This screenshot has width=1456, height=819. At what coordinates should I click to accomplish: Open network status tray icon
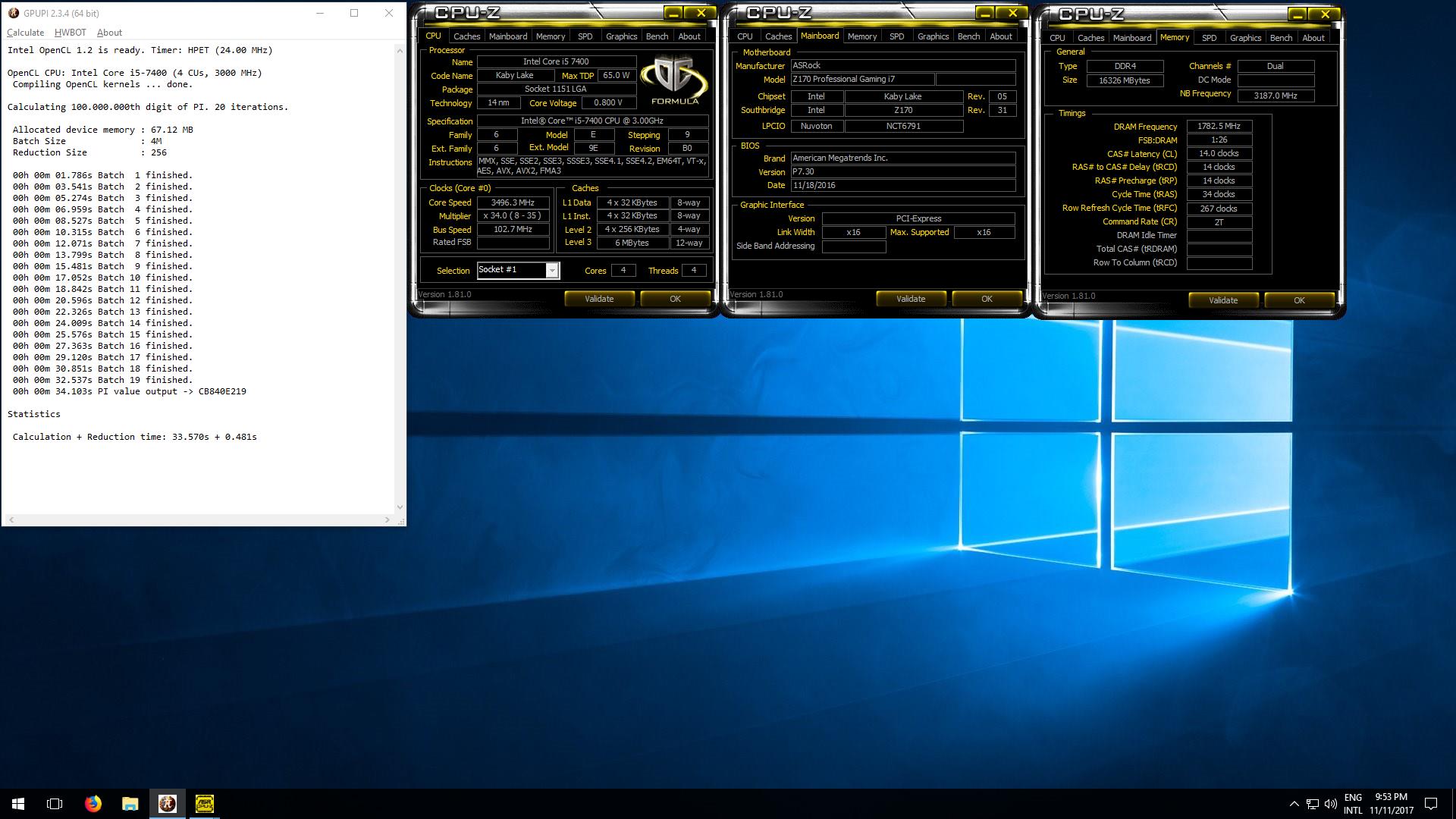[x=1312, y=804]
